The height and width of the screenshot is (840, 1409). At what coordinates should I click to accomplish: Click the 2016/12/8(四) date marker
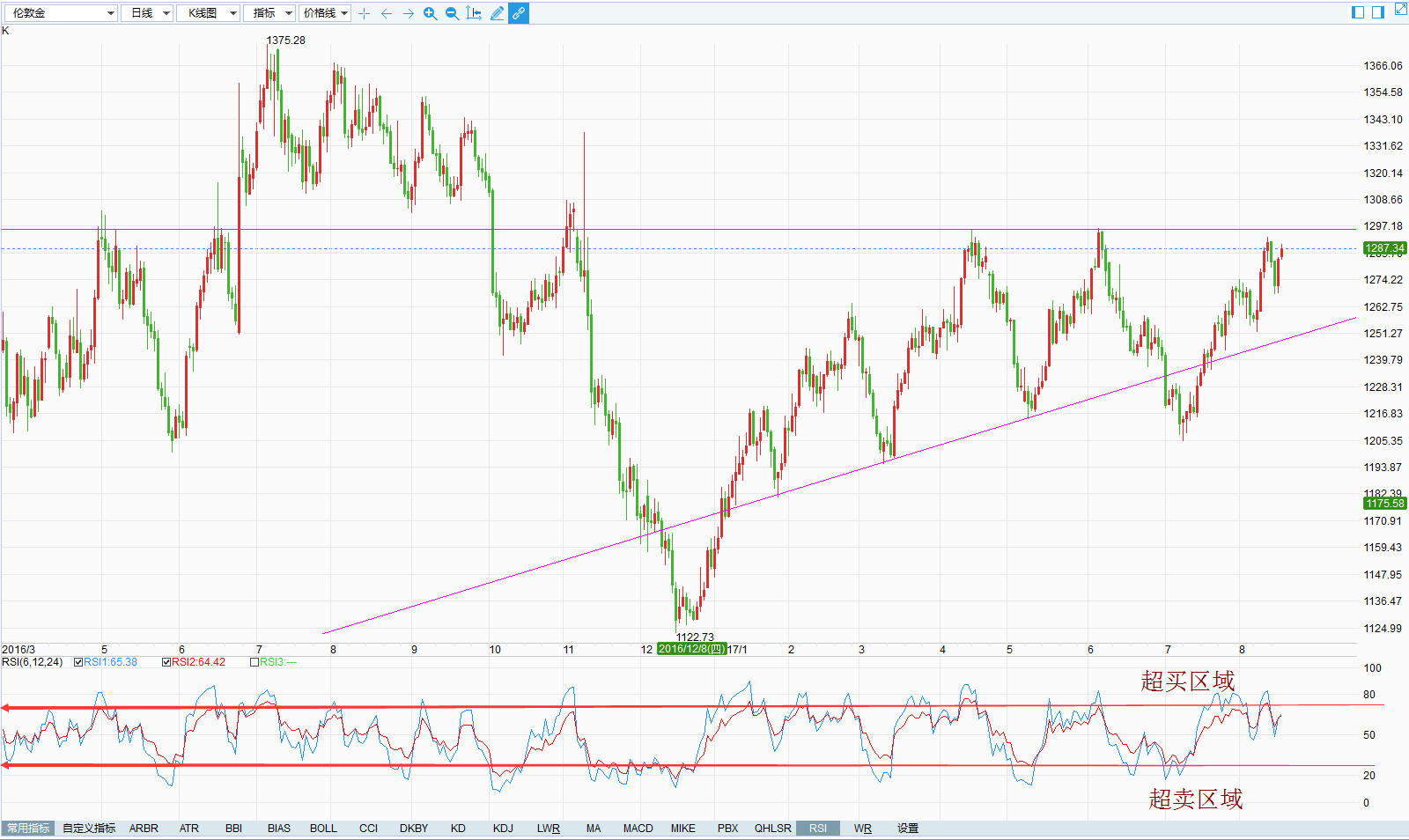(691, 649)
